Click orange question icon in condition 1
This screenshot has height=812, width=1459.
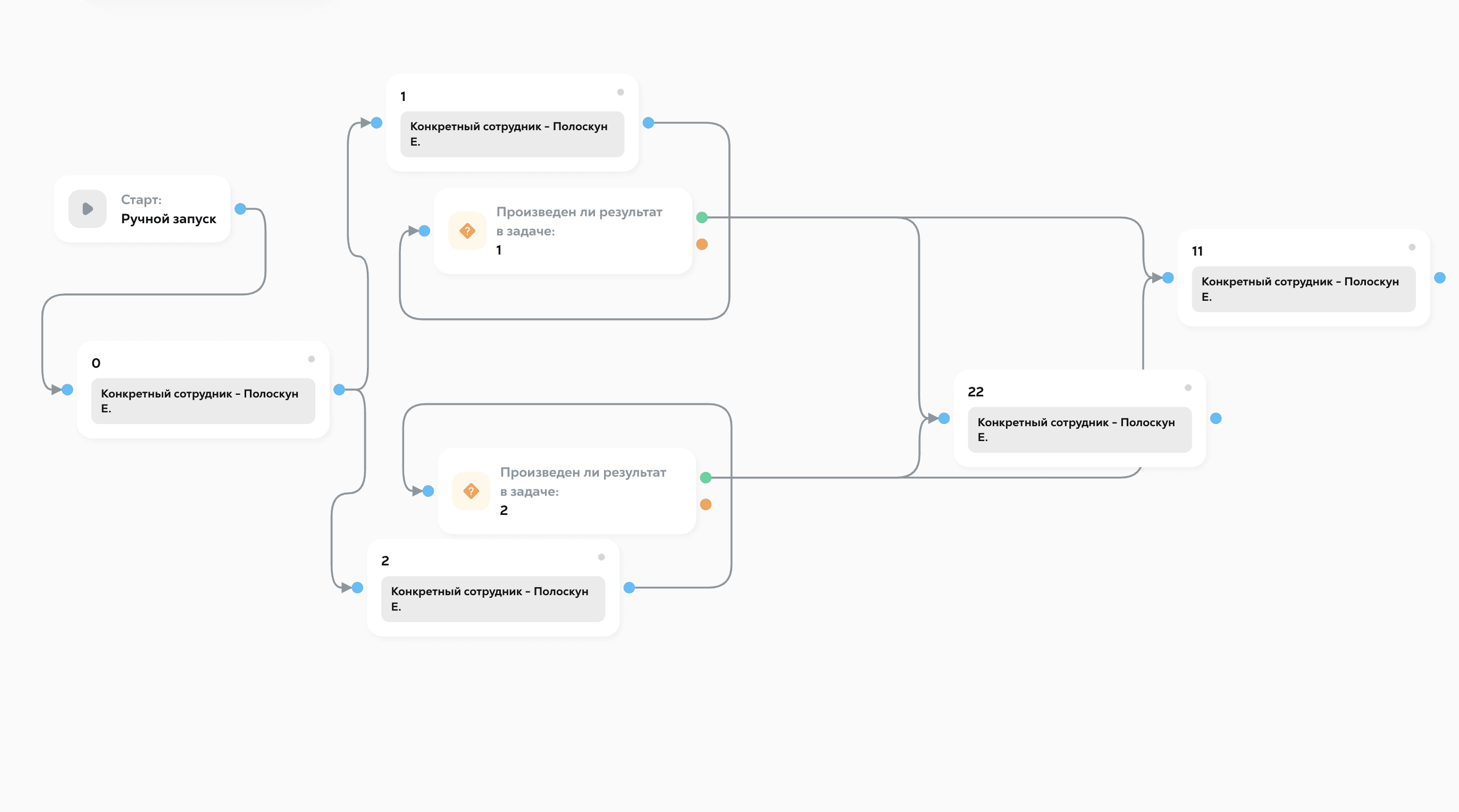[x=467, y=231]
